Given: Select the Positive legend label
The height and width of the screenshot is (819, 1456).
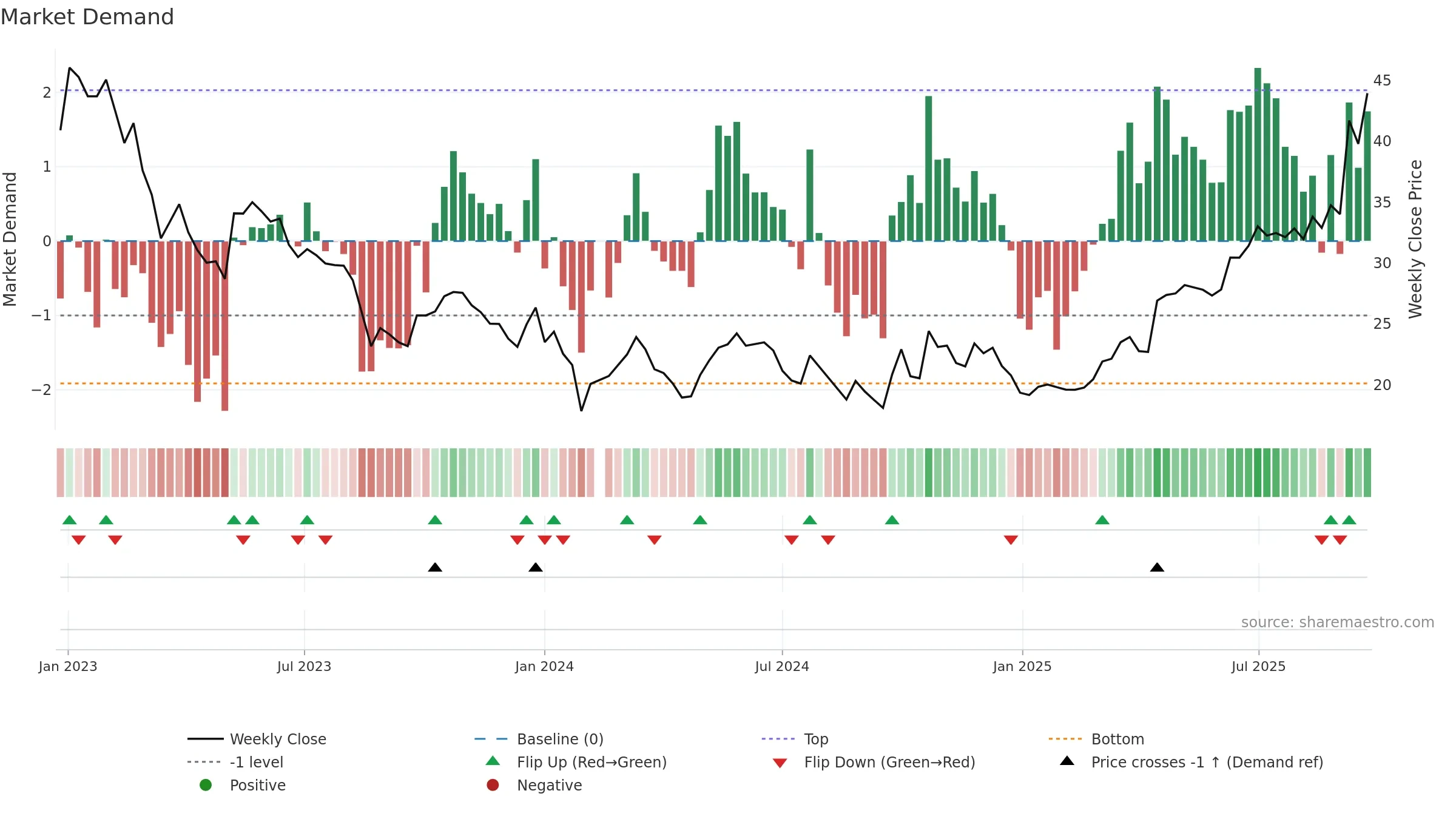Looking at the screenshot, I should (x=258, y=785).
